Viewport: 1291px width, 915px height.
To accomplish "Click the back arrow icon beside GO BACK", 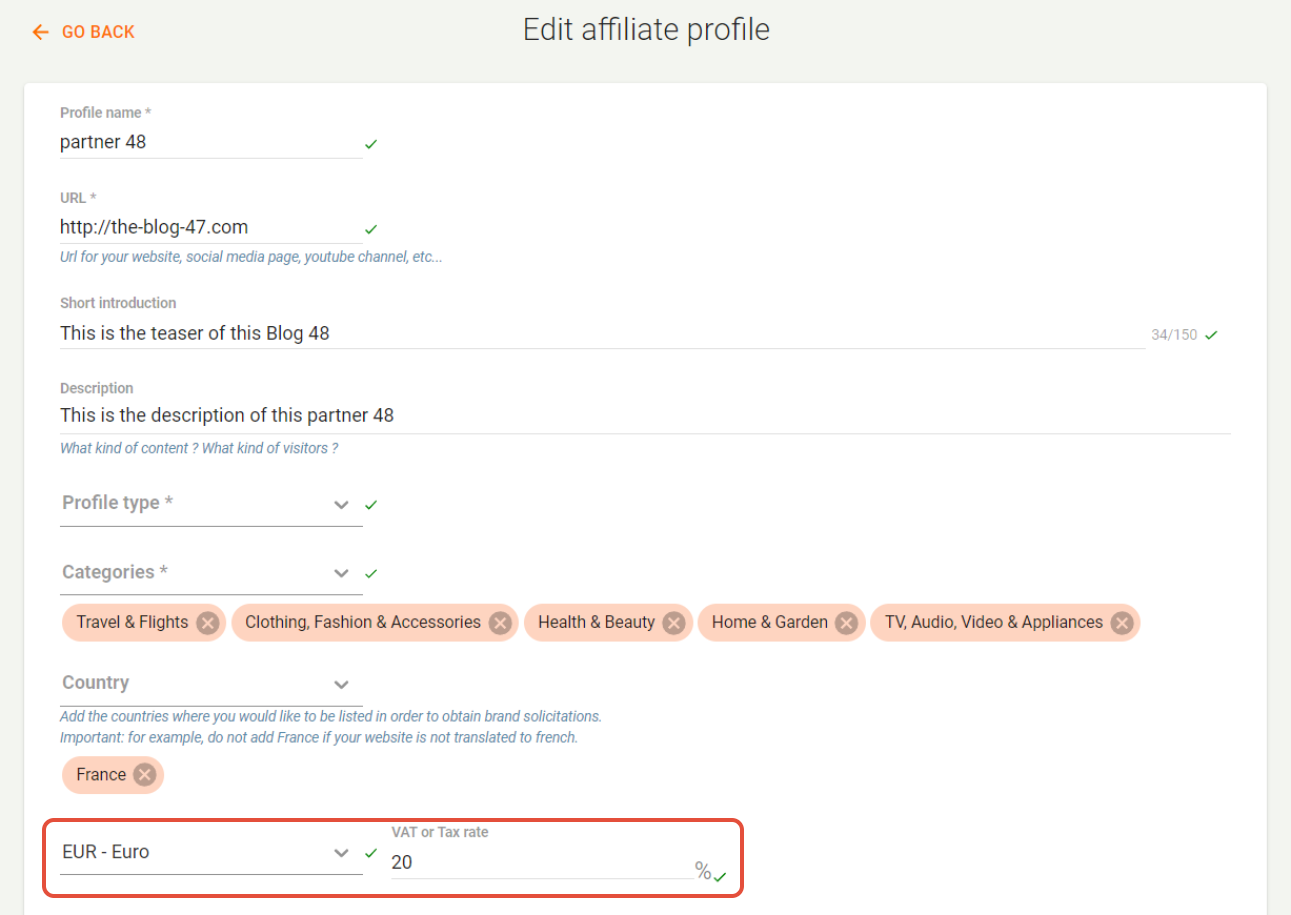I will 40,32.
